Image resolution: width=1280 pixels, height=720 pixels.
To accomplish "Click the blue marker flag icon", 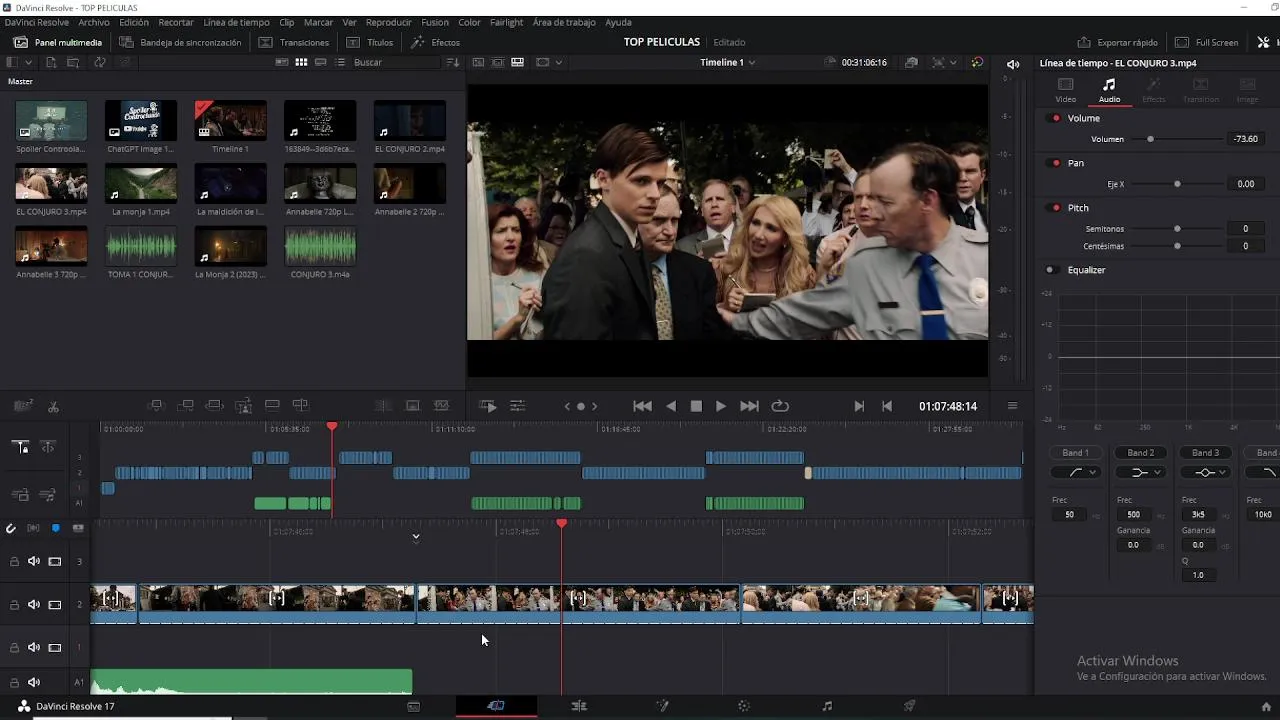I will 56,528.
